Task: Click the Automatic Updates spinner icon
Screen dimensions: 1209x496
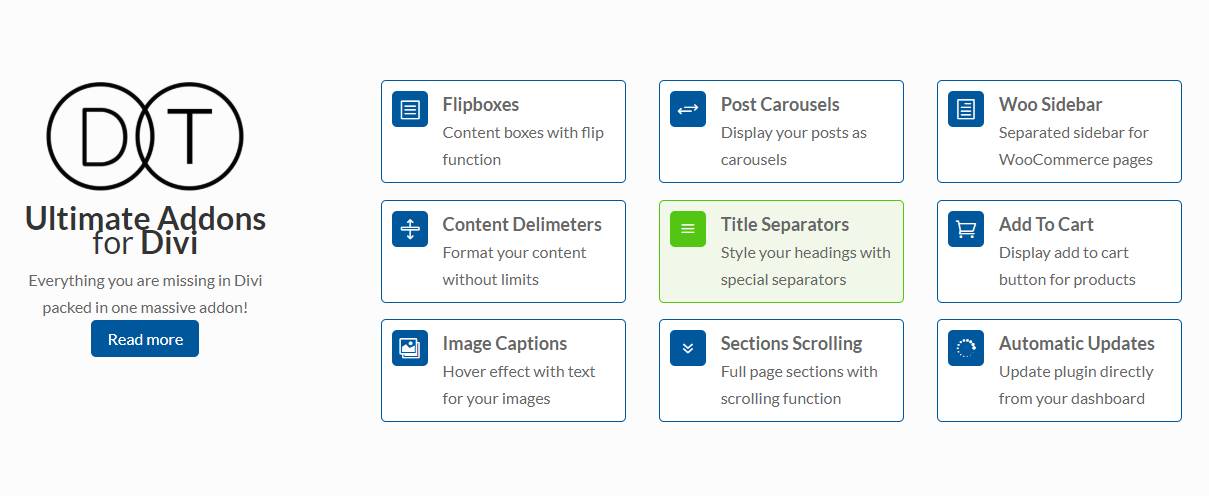Action: pyautogui.click(x=966, y=348)
